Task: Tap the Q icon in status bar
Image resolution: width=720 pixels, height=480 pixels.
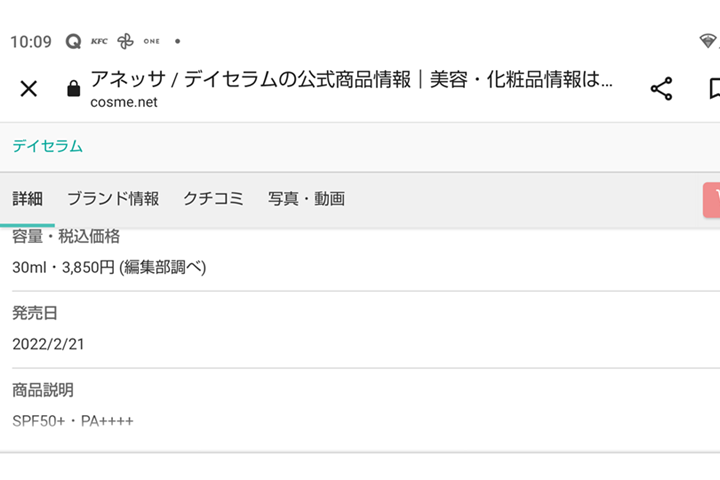Action: (73, 42)
